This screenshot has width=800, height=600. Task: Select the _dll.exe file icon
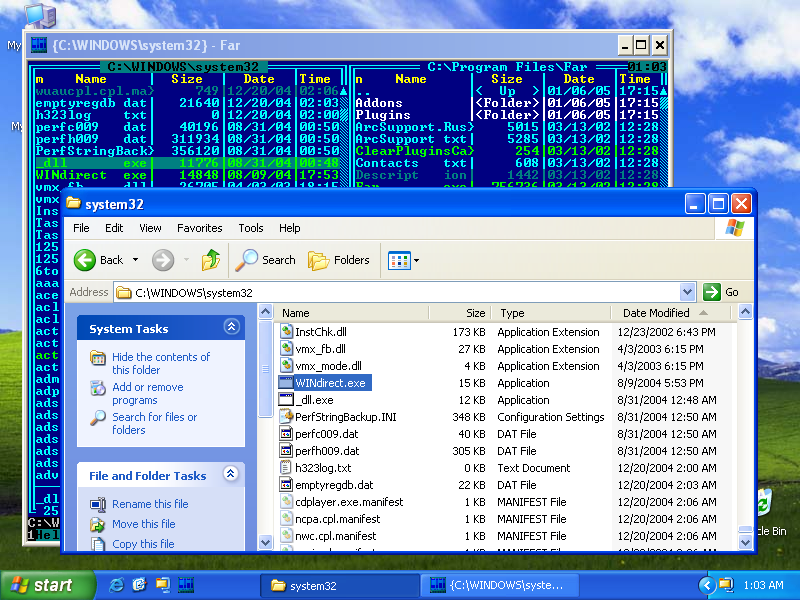286,399
